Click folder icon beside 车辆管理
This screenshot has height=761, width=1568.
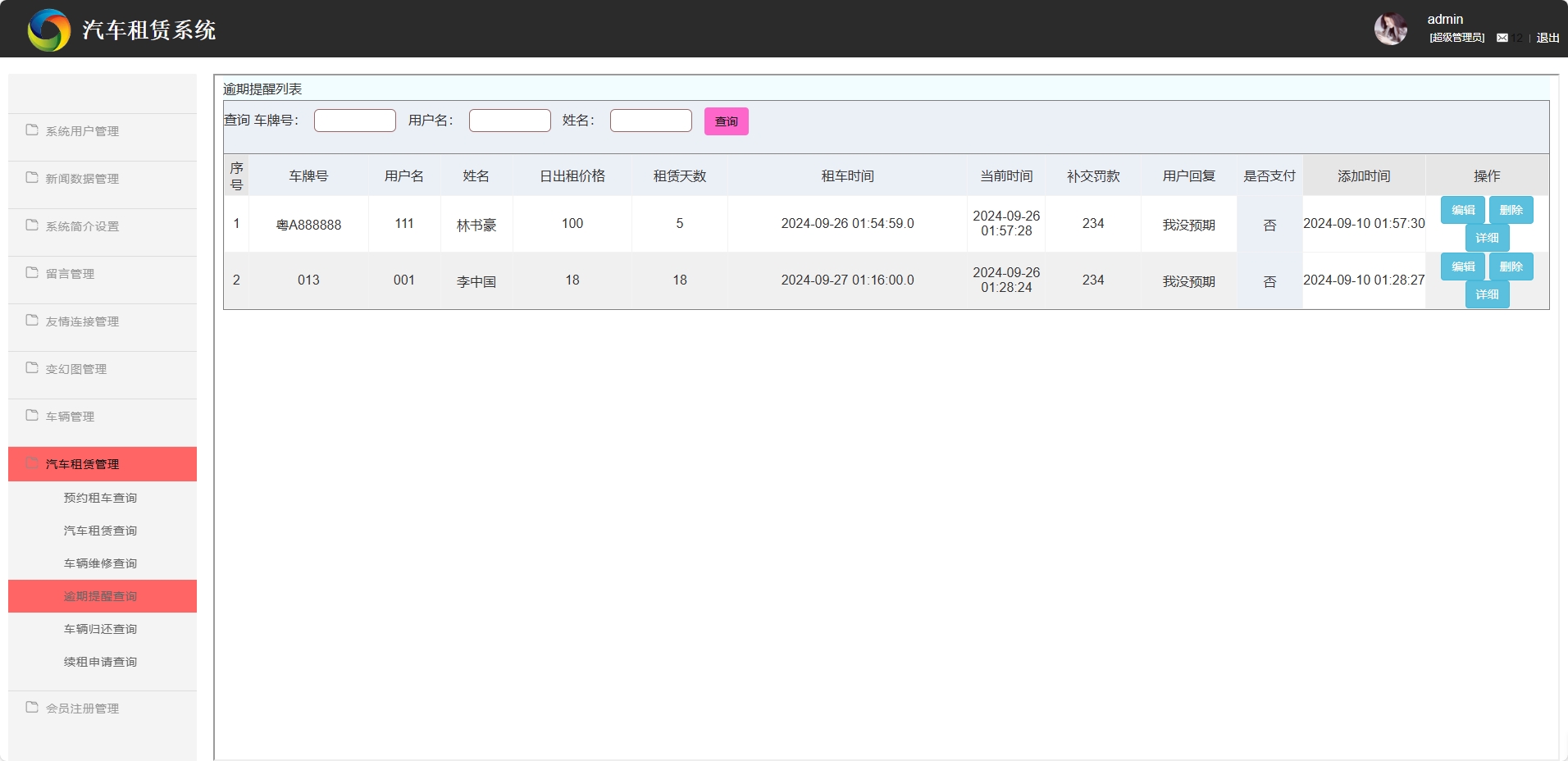tap(32, 416)
